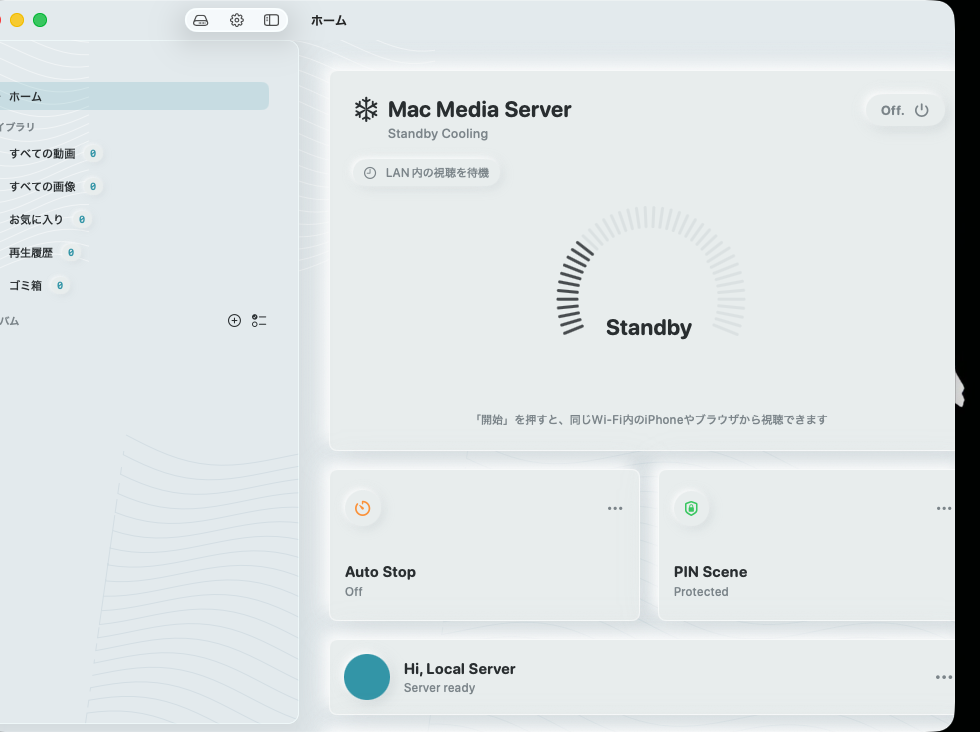
Task: Open the PIN Scene card's more options
Action: point(944,508)
